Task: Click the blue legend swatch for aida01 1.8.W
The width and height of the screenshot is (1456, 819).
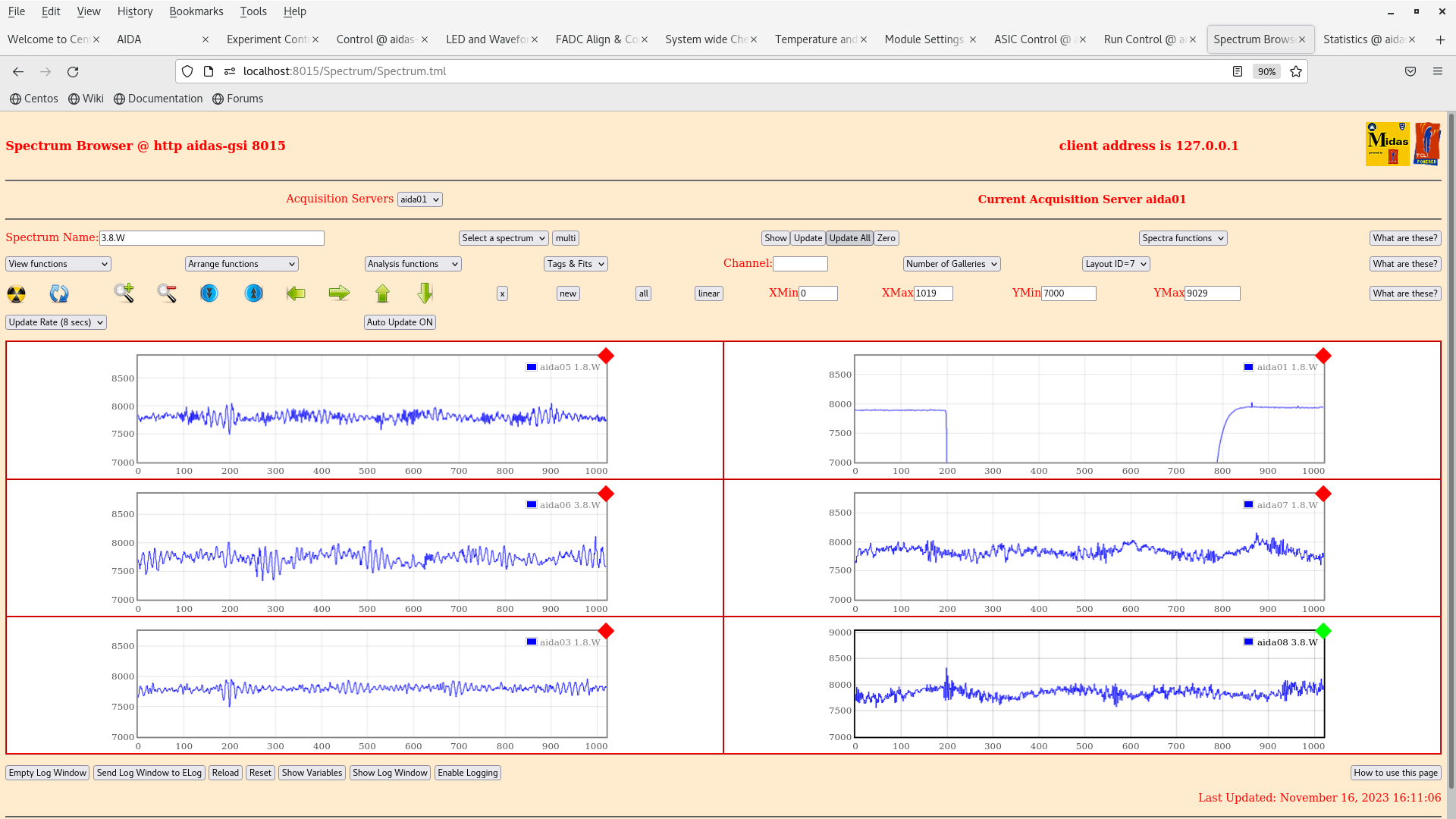Action: [x=1248, y=367]
